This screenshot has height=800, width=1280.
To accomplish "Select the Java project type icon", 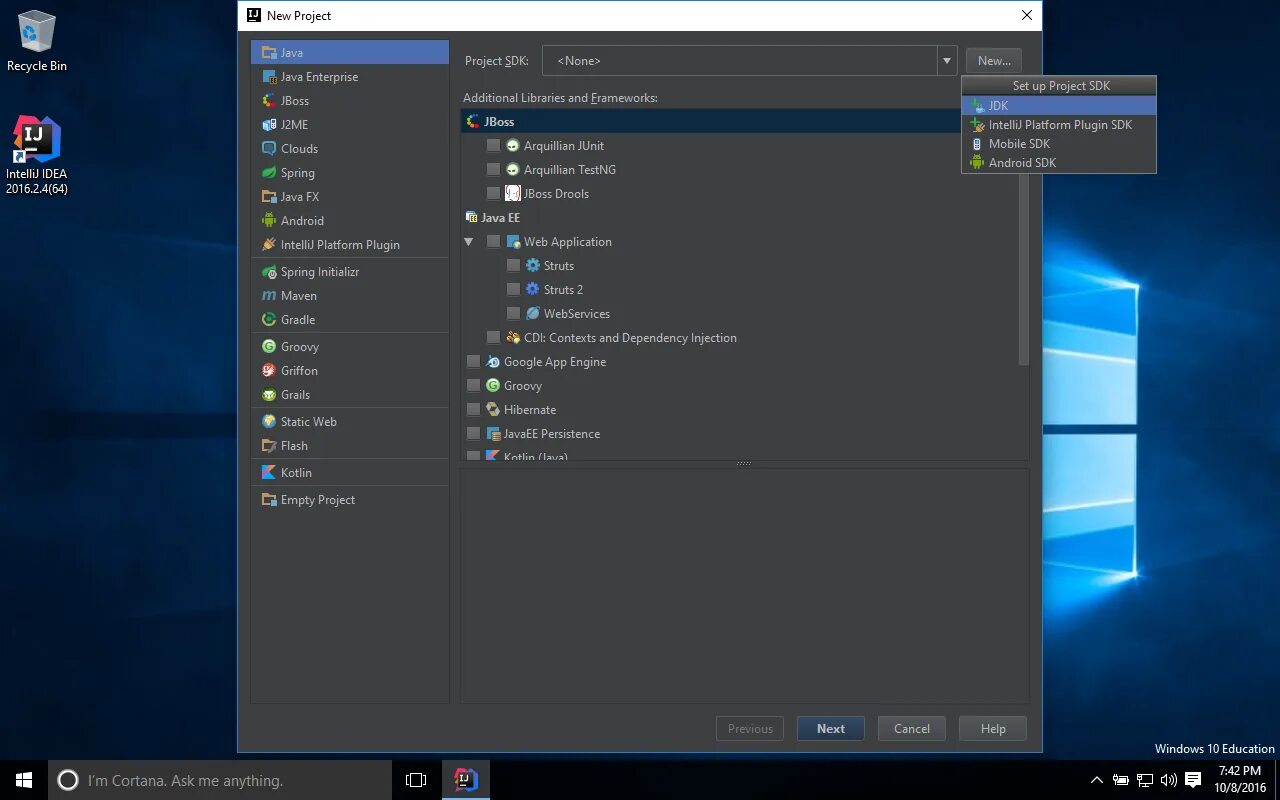I will click(x=269, y=53).
